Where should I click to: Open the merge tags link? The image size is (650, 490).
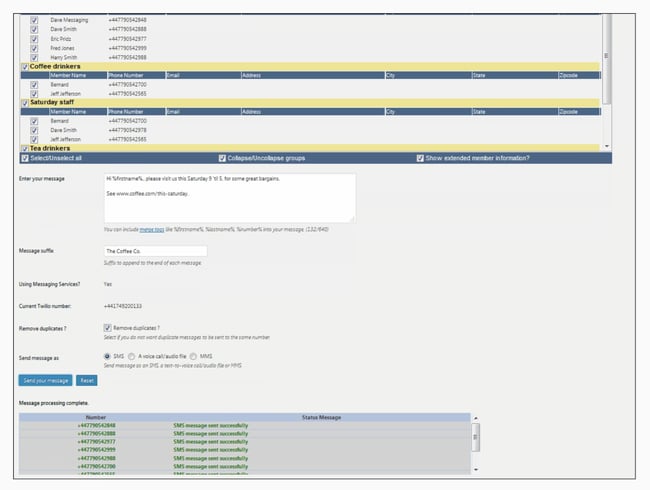[151, 230]
